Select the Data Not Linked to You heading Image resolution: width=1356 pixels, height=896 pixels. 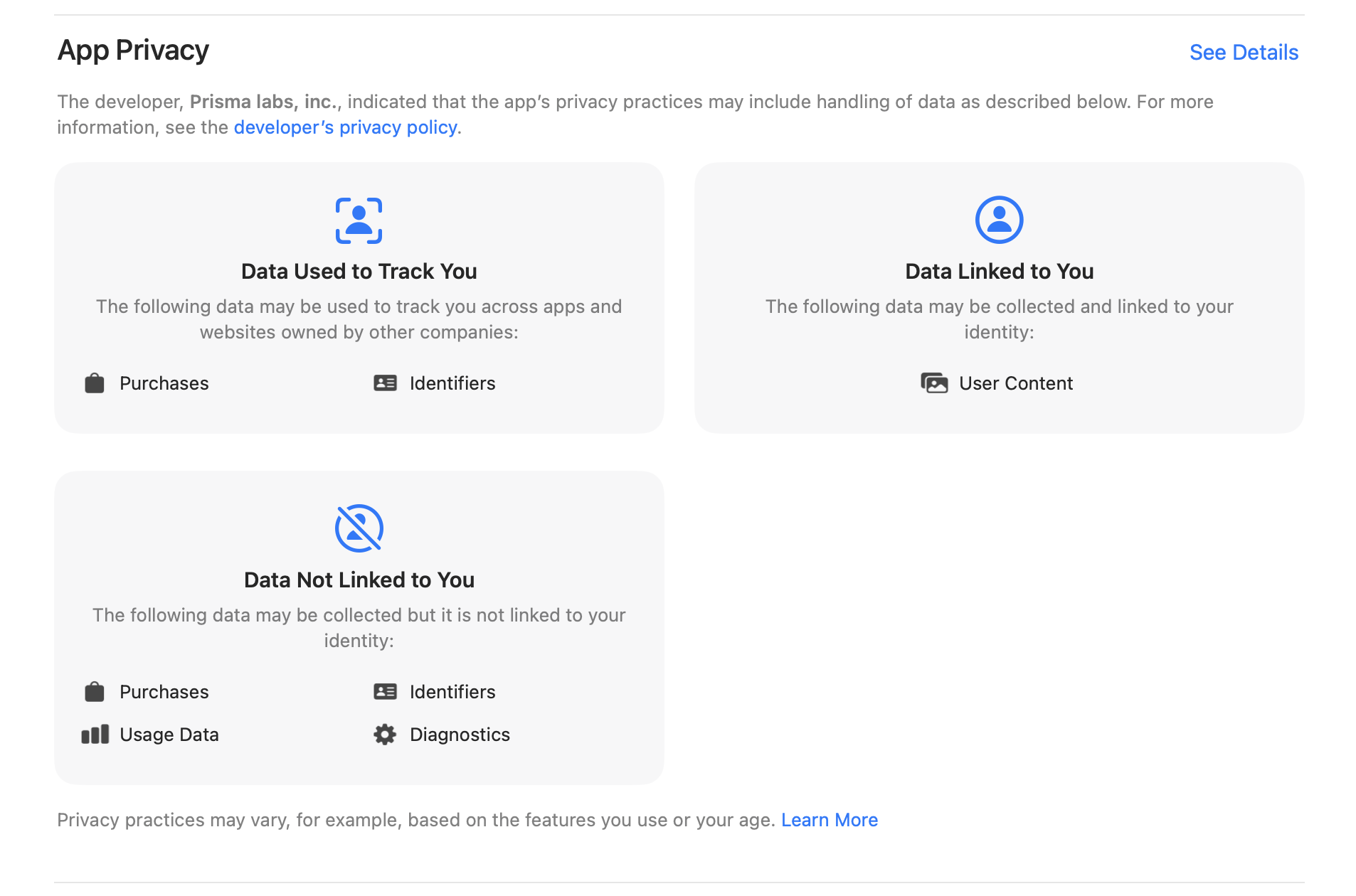359,580
